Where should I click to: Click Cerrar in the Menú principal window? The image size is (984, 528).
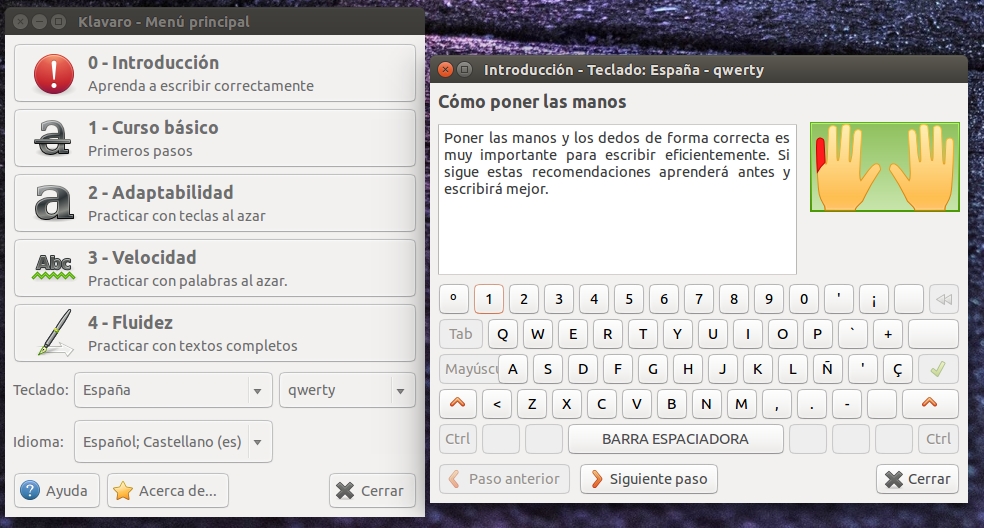coord(372,490)
